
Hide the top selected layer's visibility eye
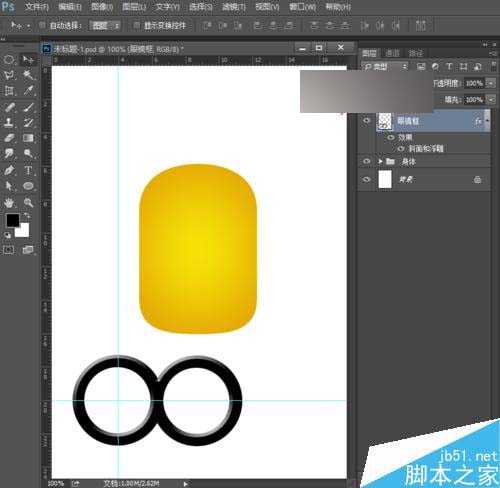click(x=366, y=121)
